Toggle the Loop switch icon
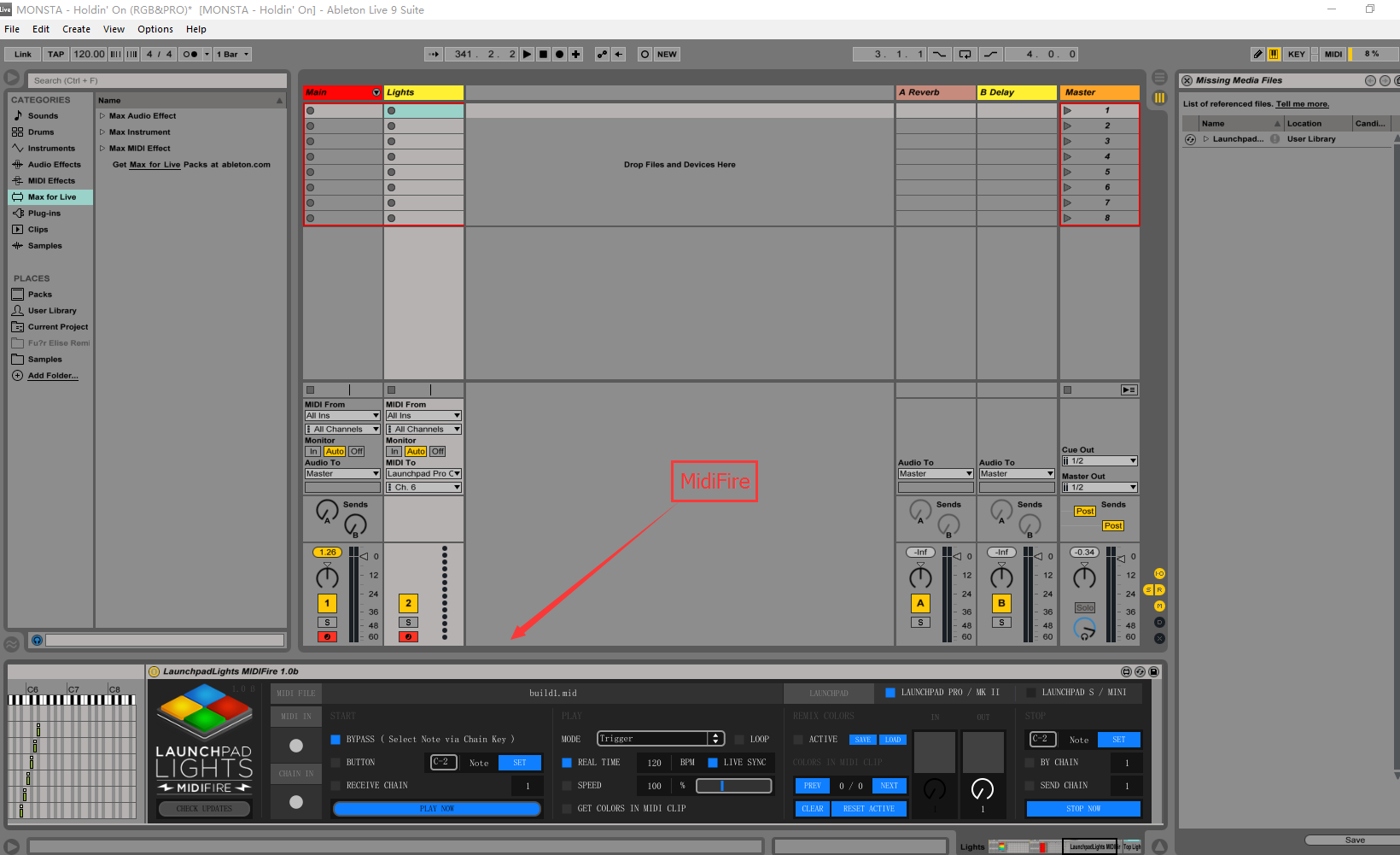This screenshot has height=855, width=1400. (965, 54)
